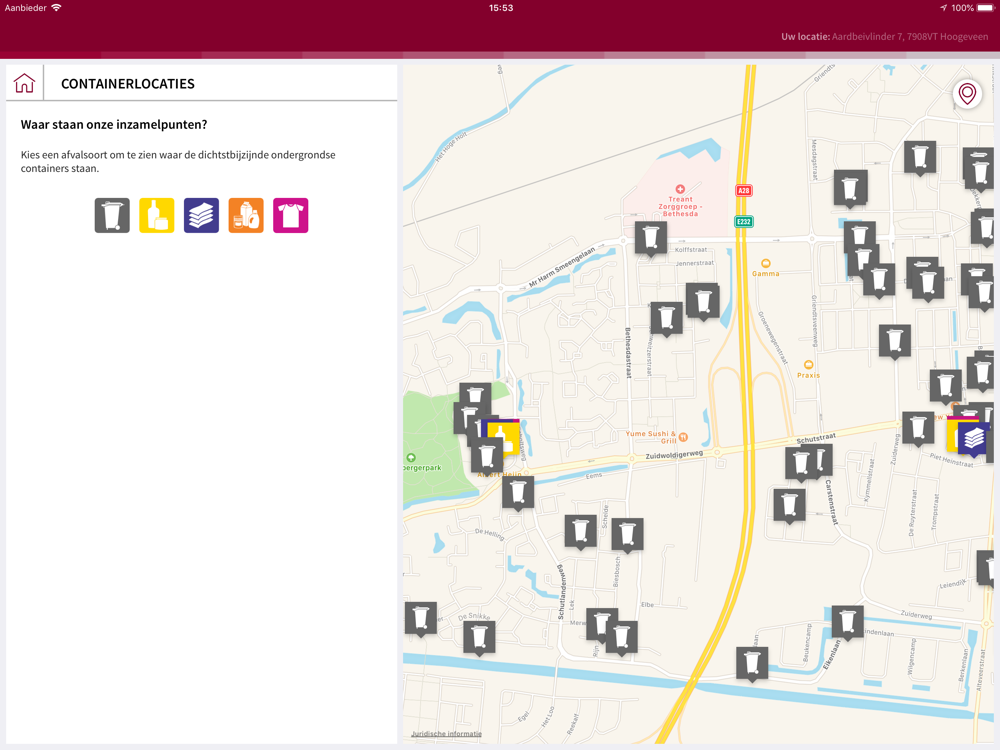Viewport: 1000px width, 750px height.
Task: Tap the Containerlocaties header title
Action: [128, 84]
